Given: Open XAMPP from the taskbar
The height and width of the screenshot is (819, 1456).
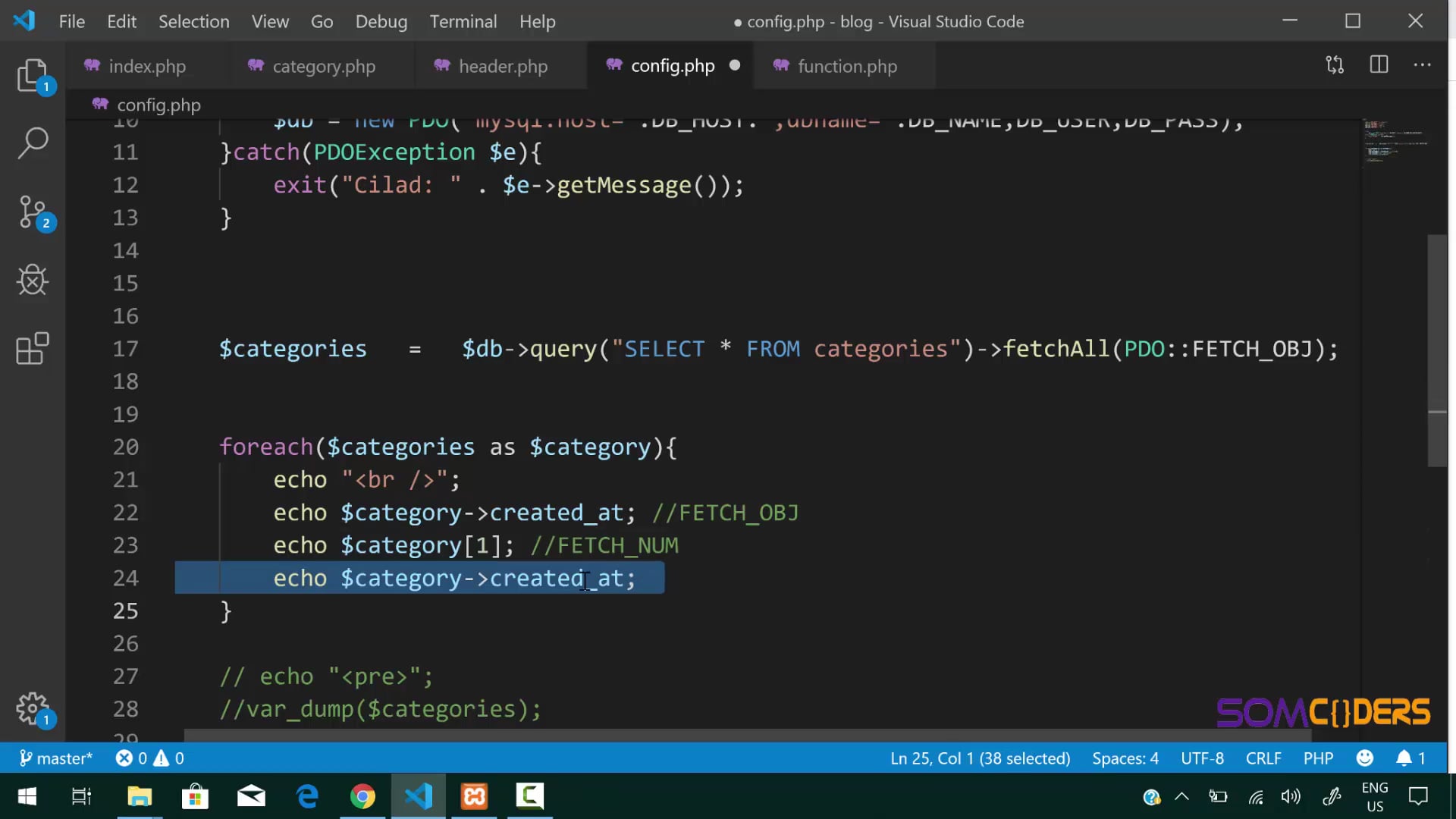Looking at the screenshot, I should coord(475,796).
